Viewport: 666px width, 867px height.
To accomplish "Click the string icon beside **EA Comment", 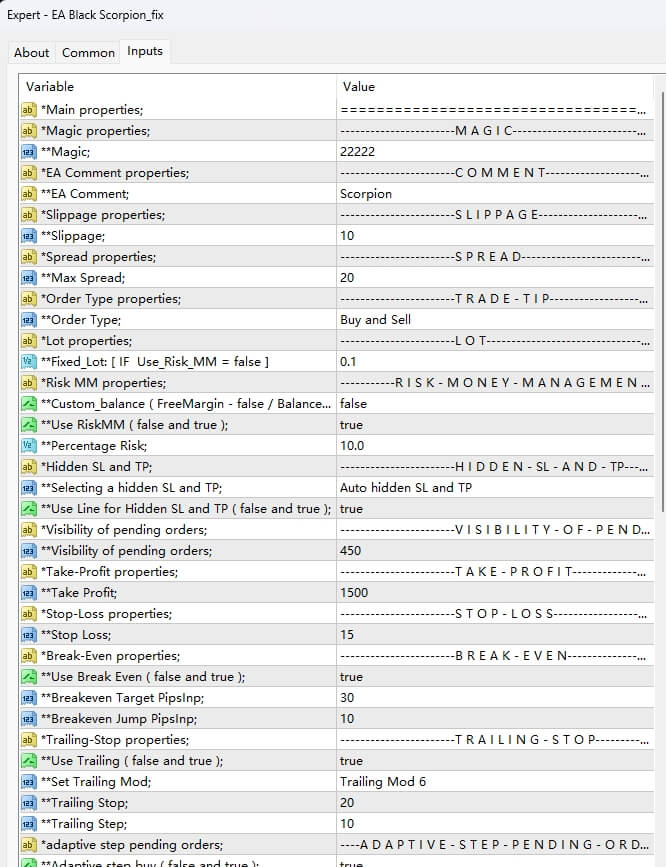I will point(28,194).
